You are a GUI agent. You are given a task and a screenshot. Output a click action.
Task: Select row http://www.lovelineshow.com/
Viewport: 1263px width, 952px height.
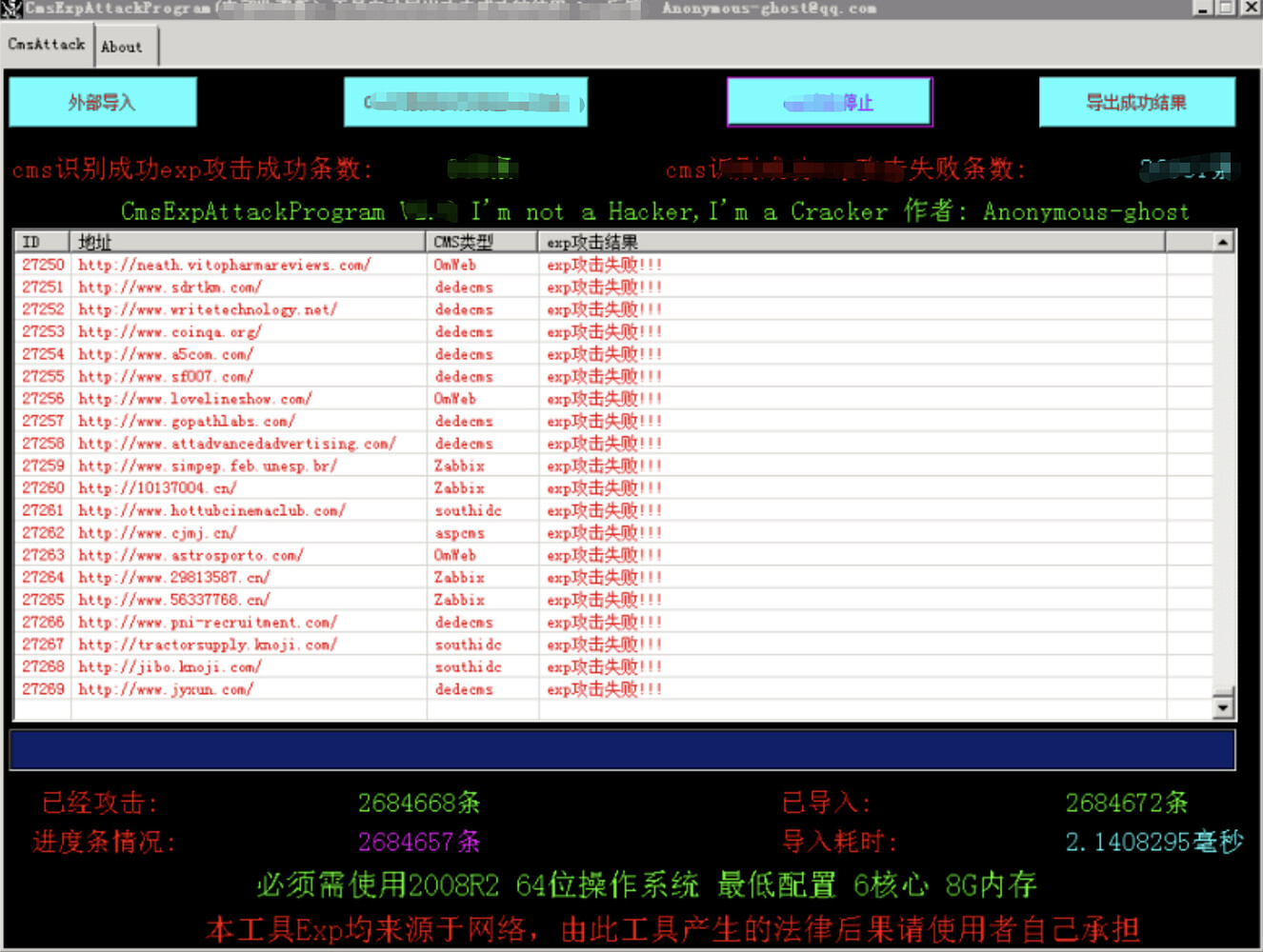[613, 399]
